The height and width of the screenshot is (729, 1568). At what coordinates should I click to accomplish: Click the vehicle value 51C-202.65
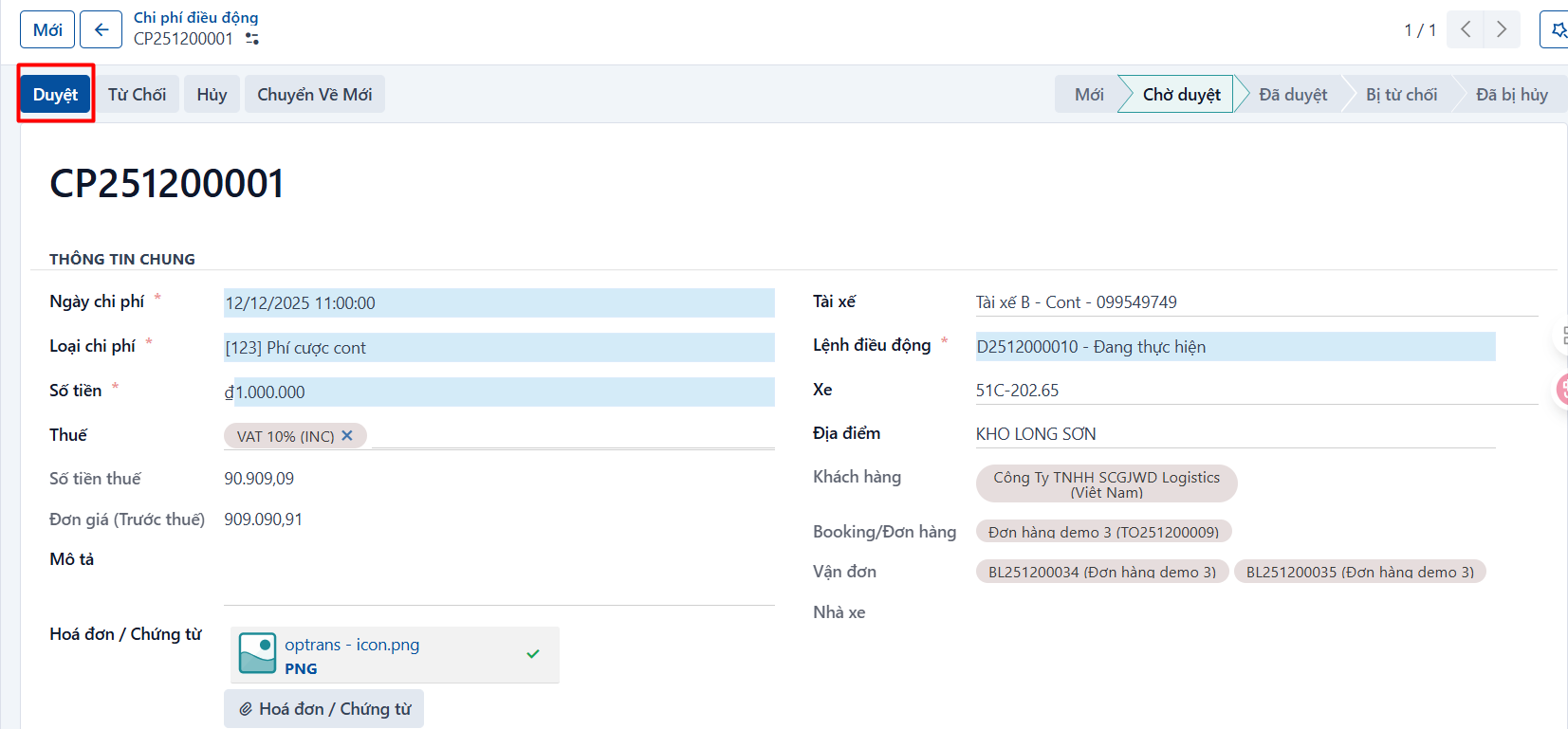(x=1017, y=390)
